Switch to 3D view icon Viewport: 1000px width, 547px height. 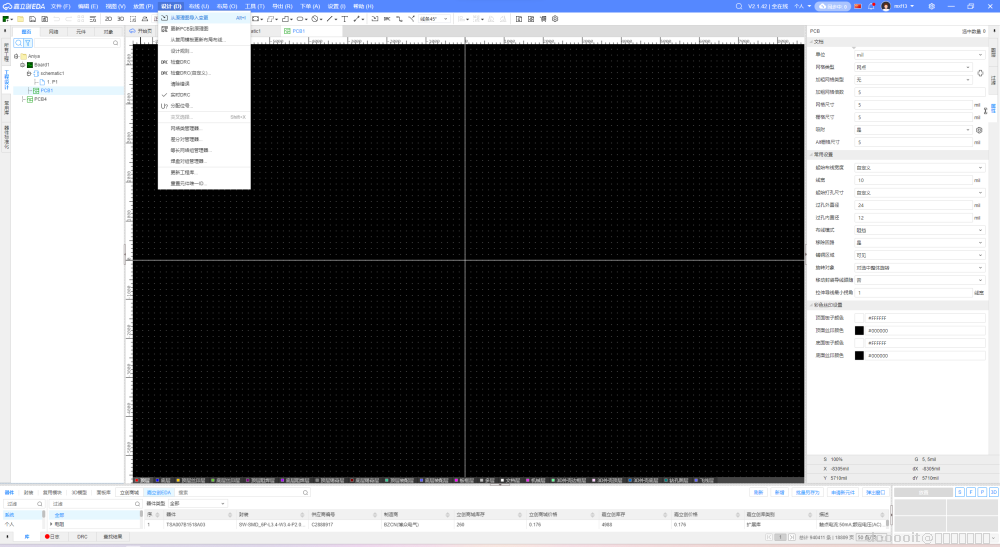click(121, 19)
